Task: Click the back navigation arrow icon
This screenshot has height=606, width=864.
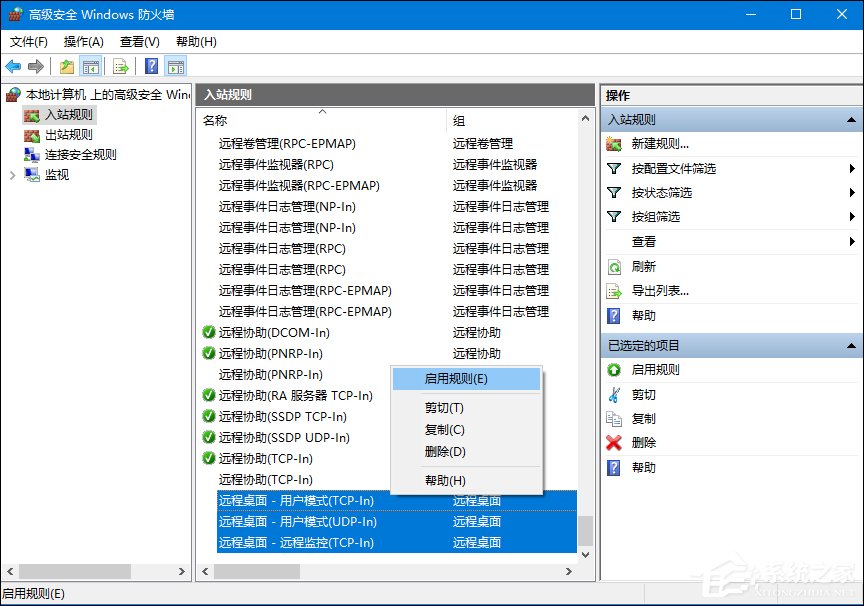Action: click(x=13, y=66)
